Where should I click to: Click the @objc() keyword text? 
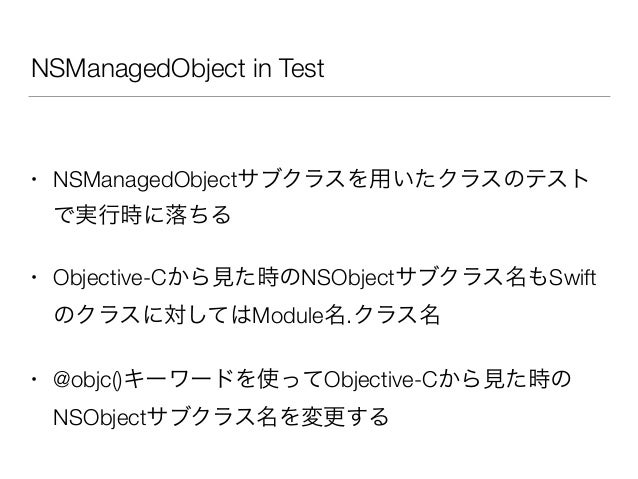tap(87, 380)
